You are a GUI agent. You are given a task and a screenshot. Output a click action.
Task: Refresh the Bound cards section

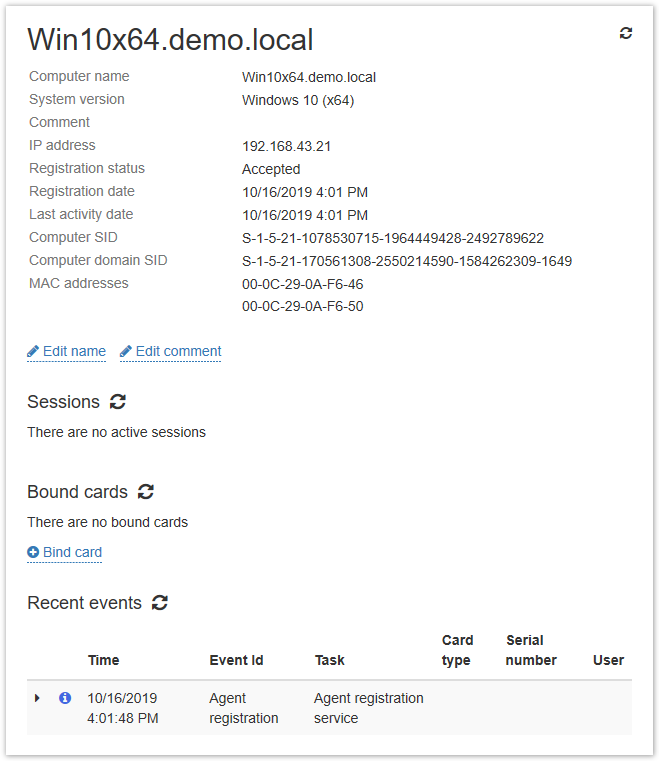click(146, 492)
